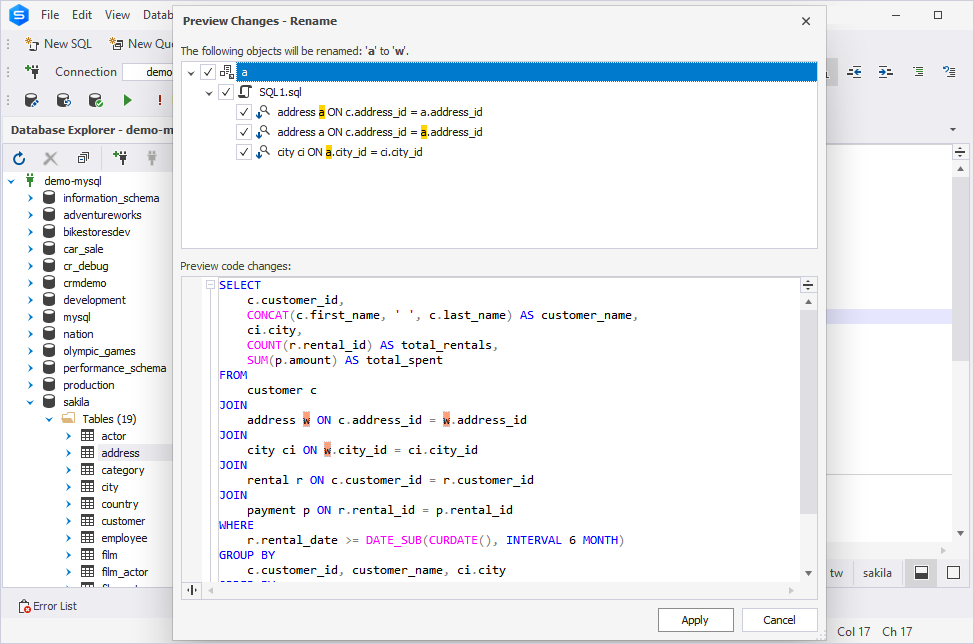The width and height of the screenshot is (974, 644).
Task: Expand the adventureworks database node
Action: (30, 215)
